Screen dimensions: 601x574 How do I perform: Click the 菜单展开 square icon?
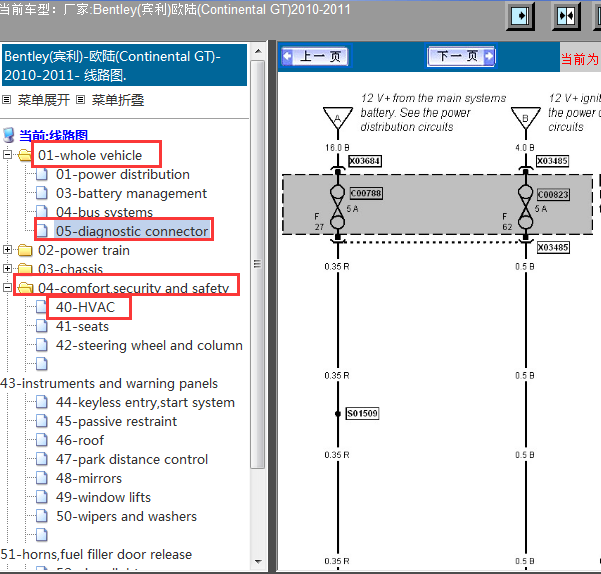click(x=6, y=100)
